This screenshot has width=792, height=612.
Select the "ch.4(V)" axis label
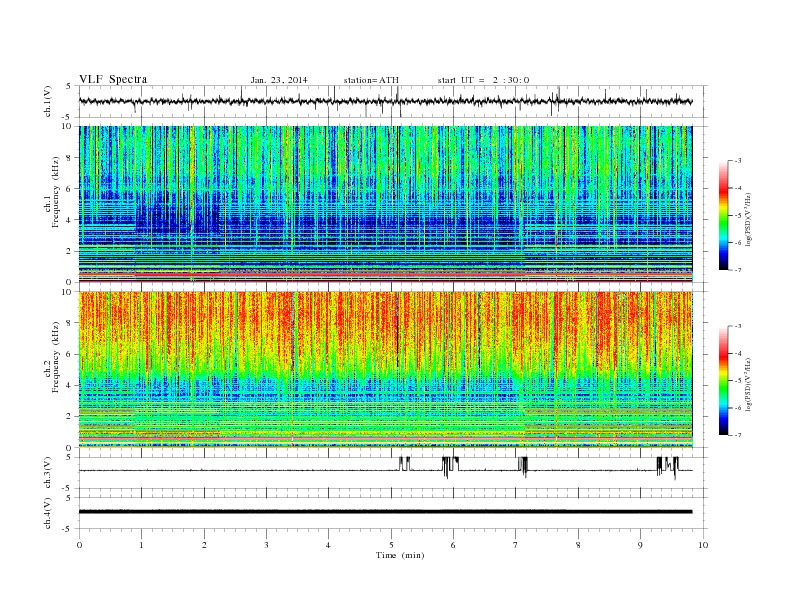tap(47, 513)
